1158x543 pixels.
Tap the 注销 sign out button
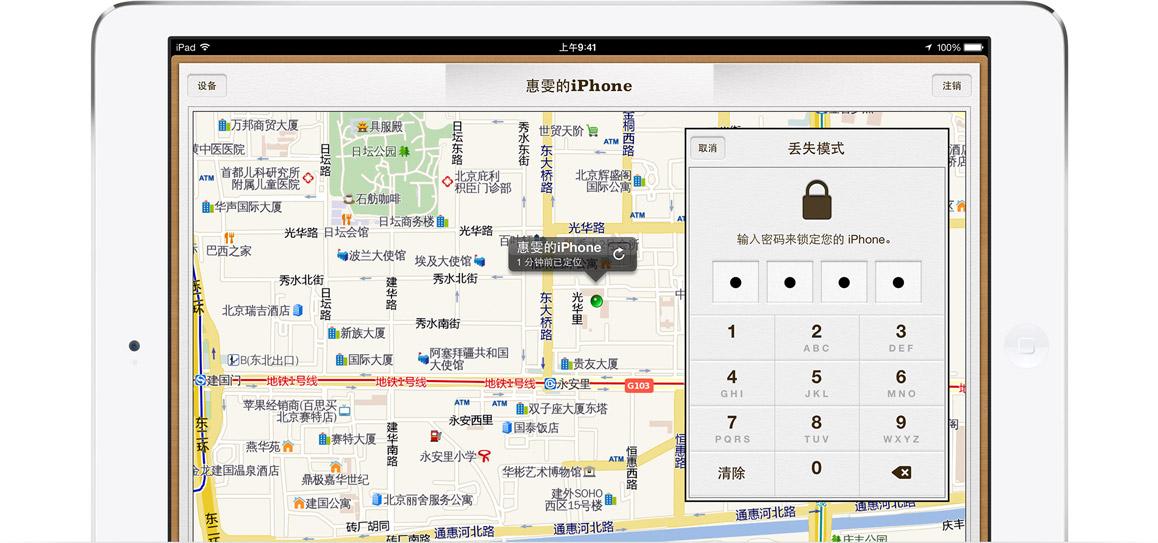(x=952, y=86)
